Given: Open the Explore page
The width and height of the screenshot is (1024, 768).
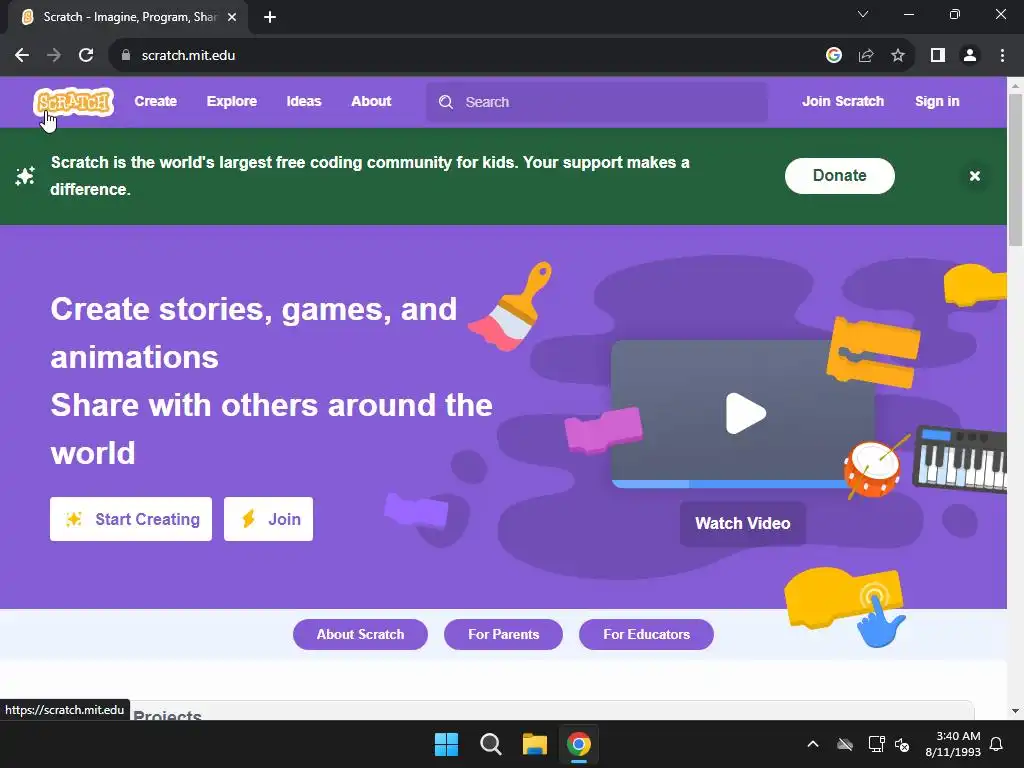Looking at the screenshot, I should tap(232, 101).
